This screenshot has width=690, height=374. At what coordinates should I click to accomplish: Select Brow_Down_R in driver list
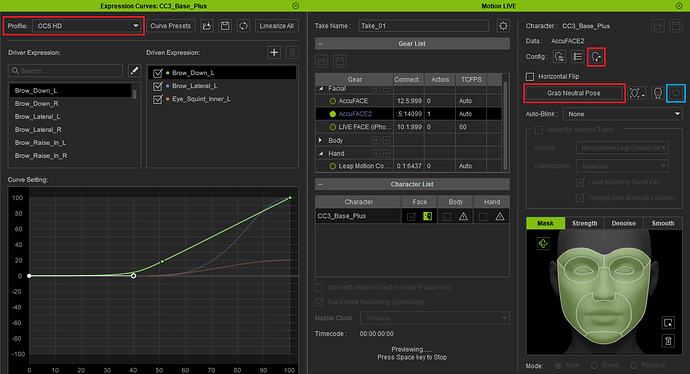coord(70,103)
